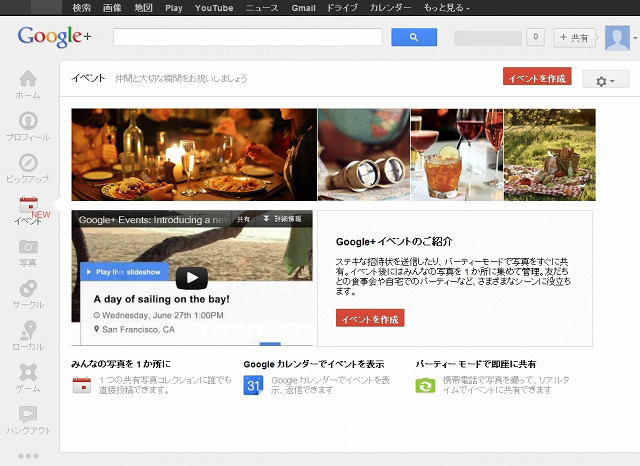The height and width of the screenshot is (466, 640).
Task: Click the picnic on grass photo
Action: point(550,154)
